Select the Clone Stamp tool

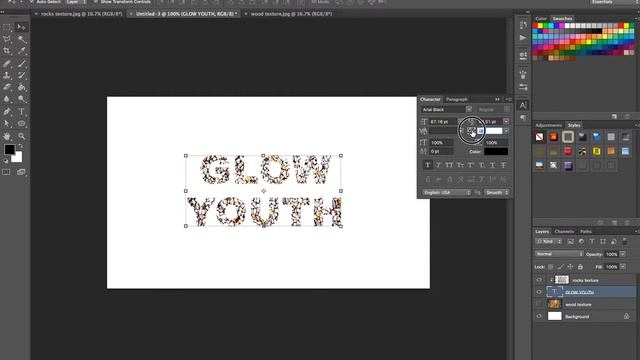7,76
